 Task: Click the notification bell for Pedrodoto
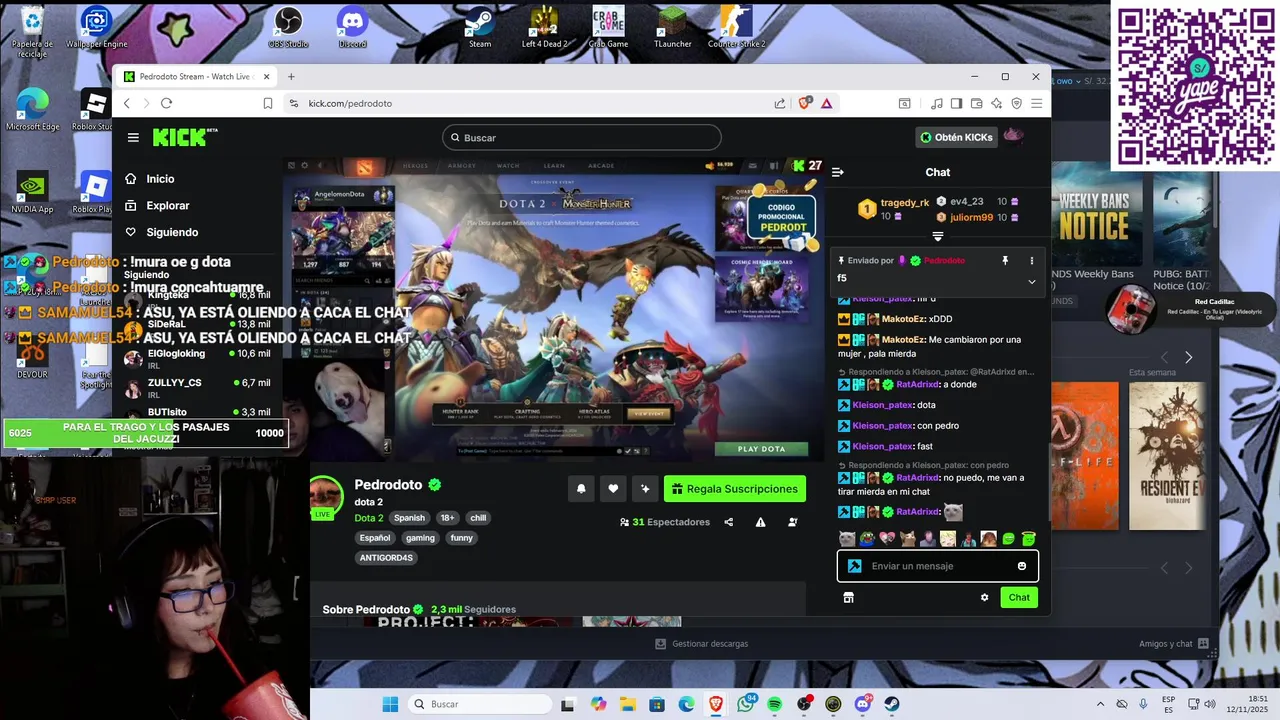[x=581, y=489]
